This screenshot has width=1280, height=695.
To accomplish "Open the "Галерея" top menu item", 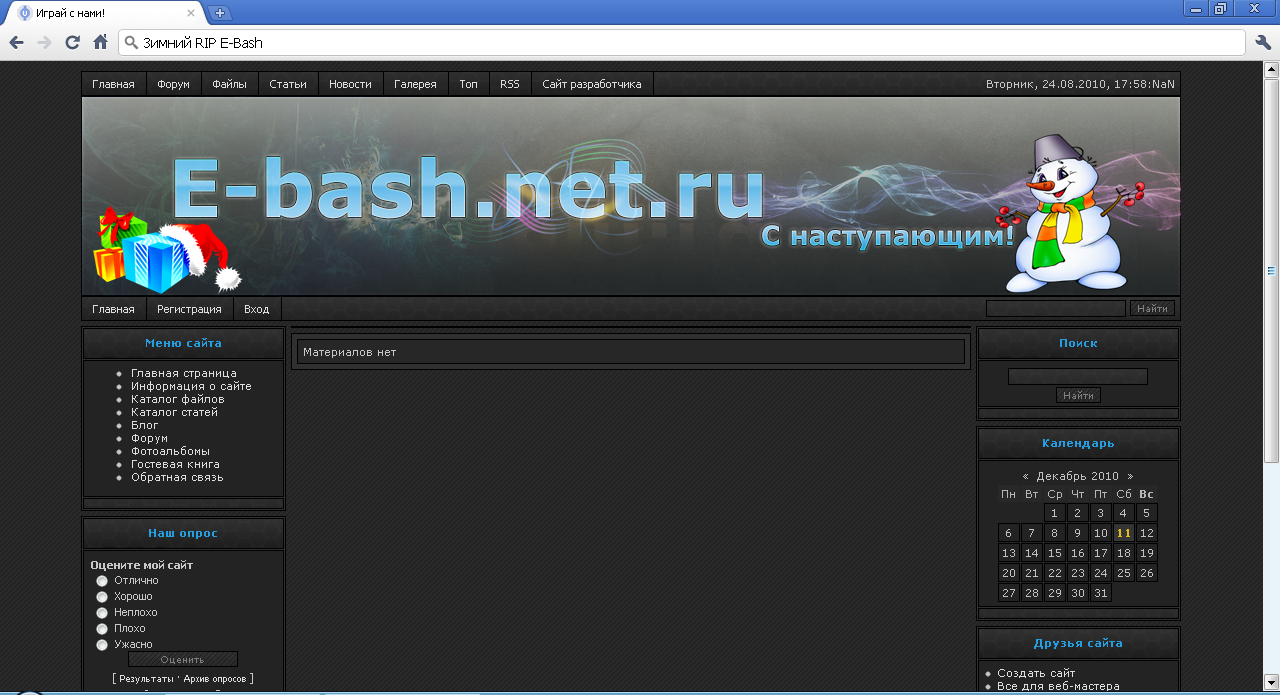I will pos(415,84).
